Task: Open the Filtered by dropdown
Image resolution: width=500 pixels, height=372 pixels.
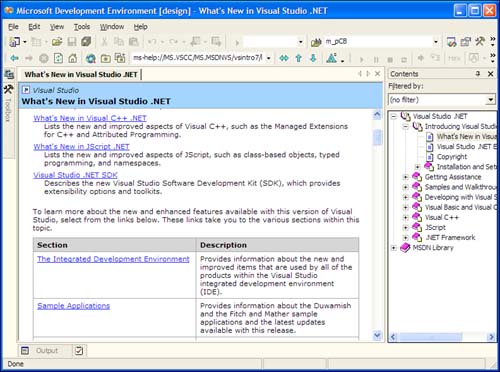Action: point(490,100)
